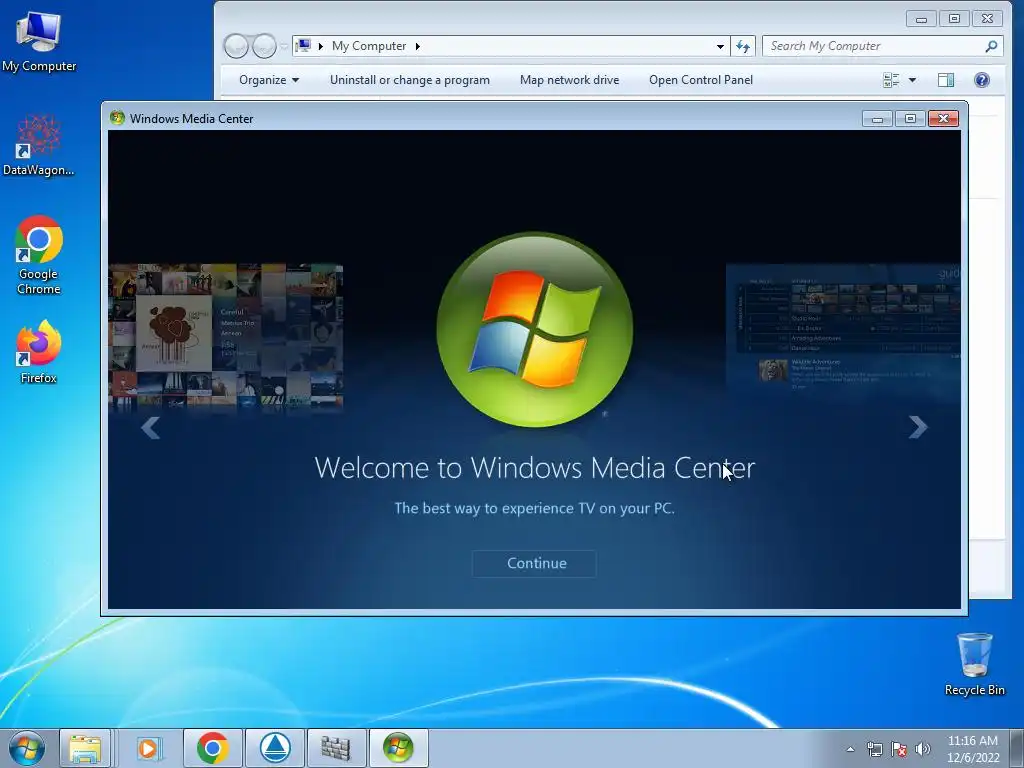Select Google Chrome desktop shortcut
The width and height of the screenshot is (1024, 768).
(x=39, y=255)
